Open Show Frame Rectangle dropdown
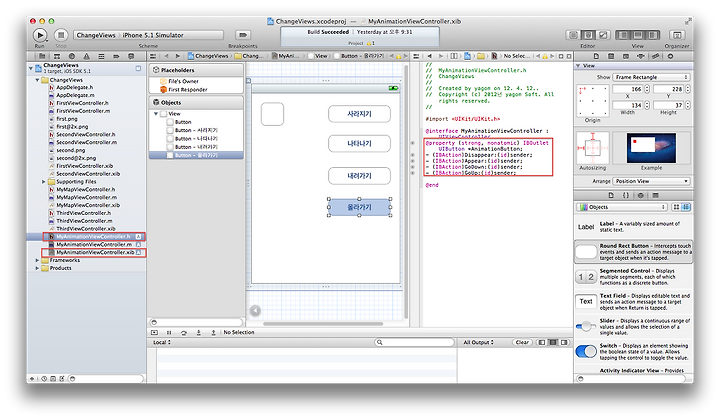This screenshot has width=720, height=420. point(651,77)
